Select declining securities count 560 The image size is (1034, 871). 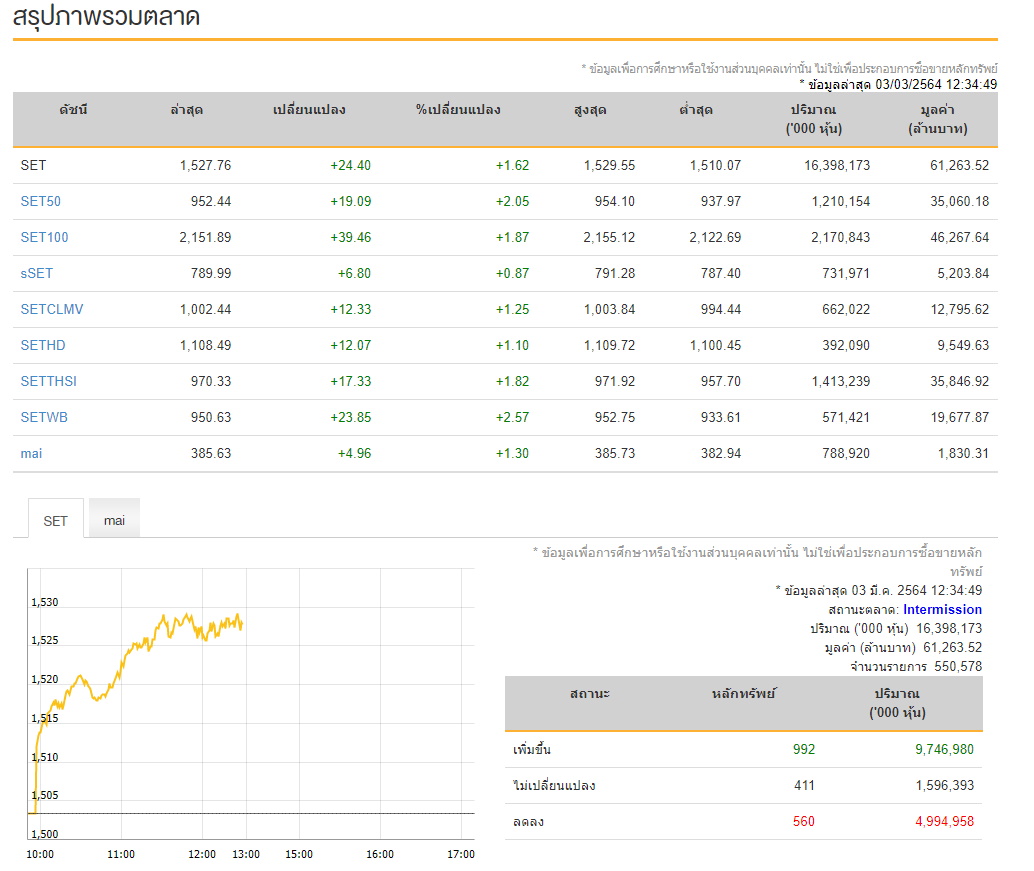[x=804, y=822]
